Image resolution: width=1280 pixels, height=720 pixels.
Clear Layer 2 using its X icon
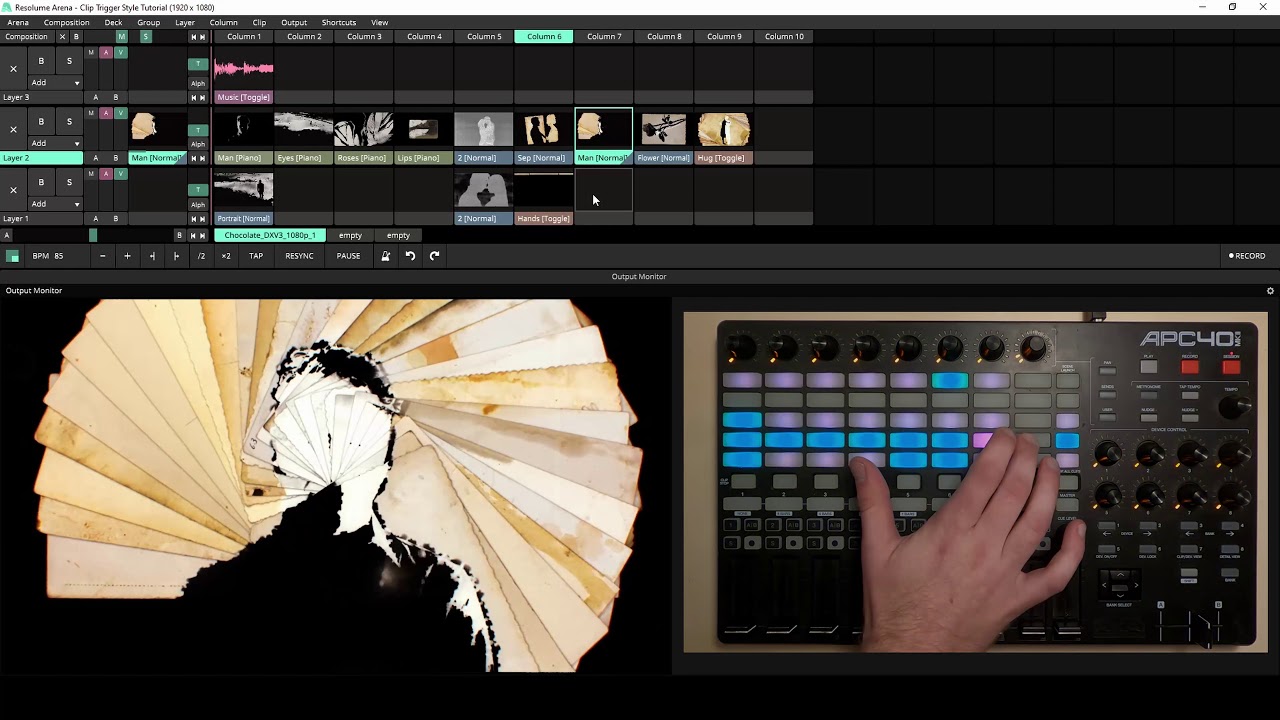13,129
